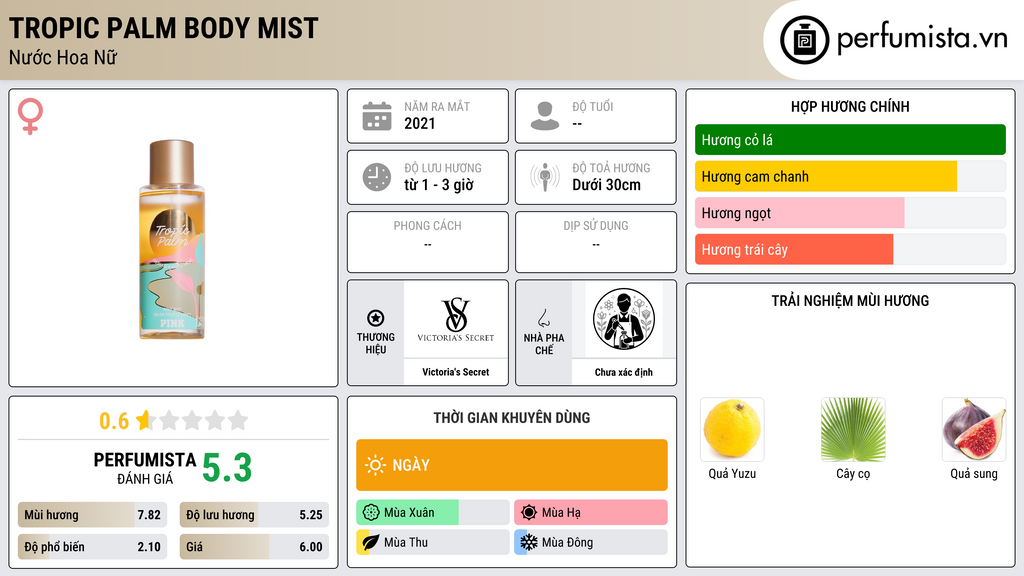Click the Hương cỏ lá green bar
This screenshot has height=576, width=1024.
click(850, 140)
